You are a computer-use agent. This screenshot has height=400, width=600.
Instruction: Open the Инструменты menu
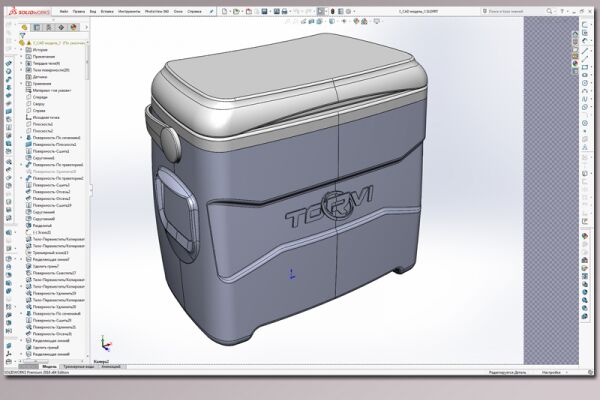129,11
